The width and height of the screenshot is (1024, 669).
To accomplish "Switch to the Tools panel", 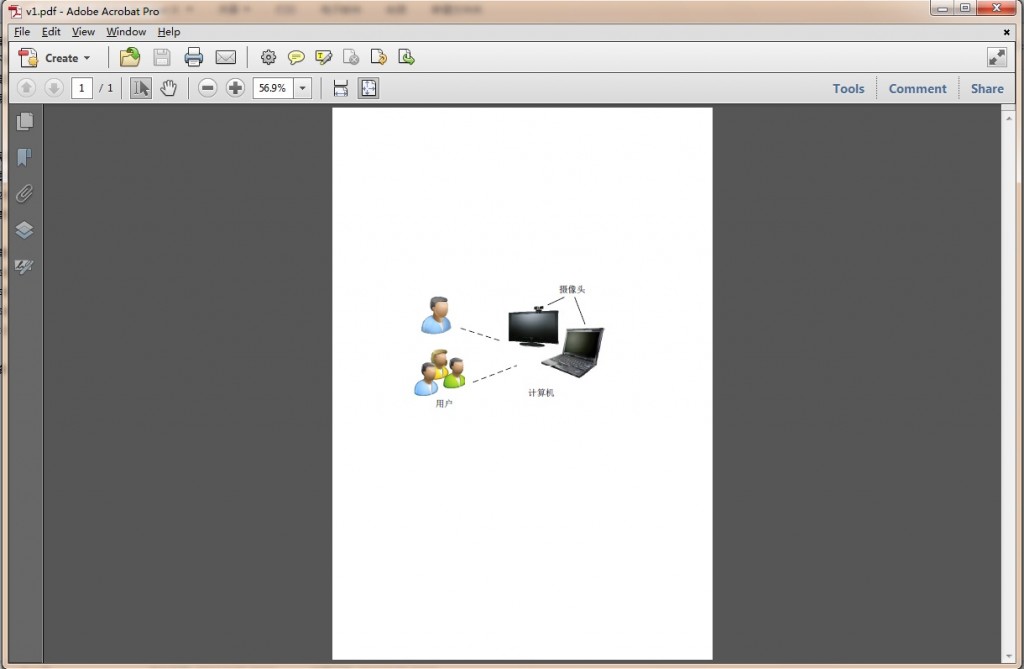I will tap(848, 88).
